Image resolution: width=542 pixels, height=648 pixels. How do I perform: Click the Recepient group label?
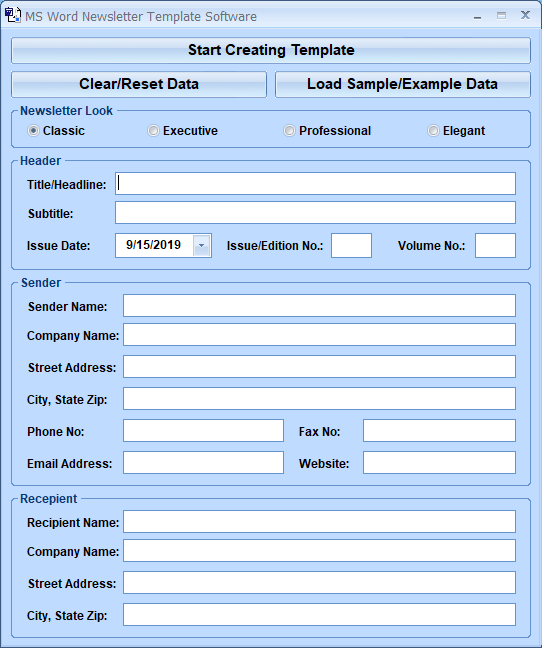point(49,499)
